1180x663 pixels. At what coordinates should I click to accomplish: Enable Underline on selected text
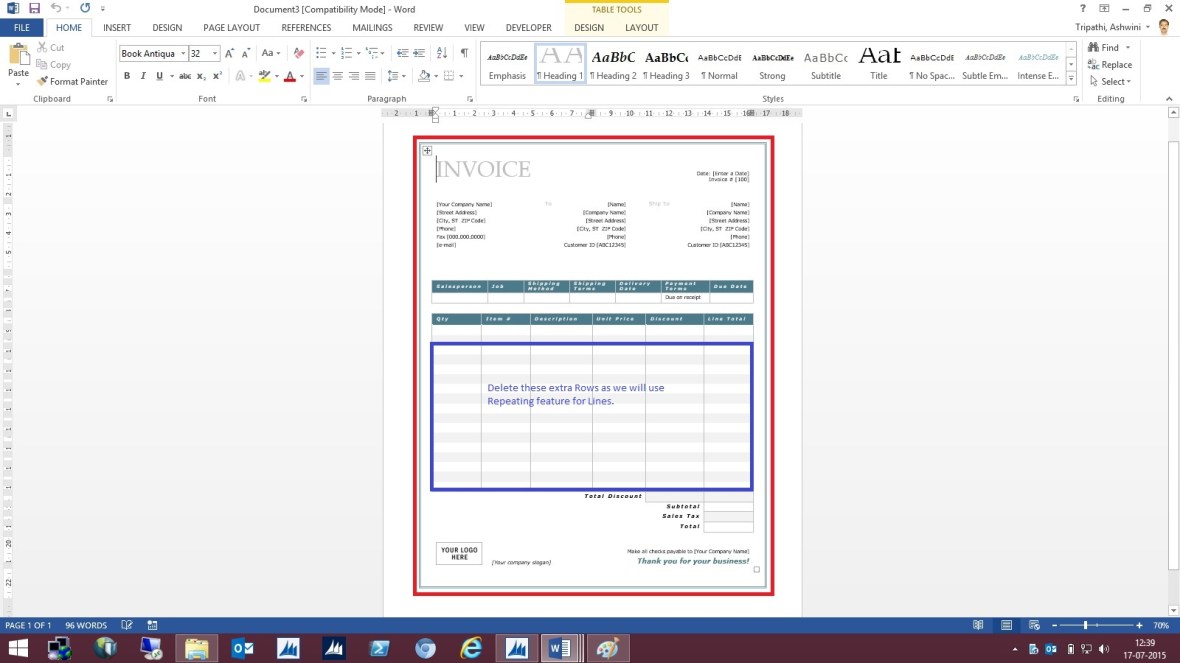pyautogui.click(x=158, y=75)
